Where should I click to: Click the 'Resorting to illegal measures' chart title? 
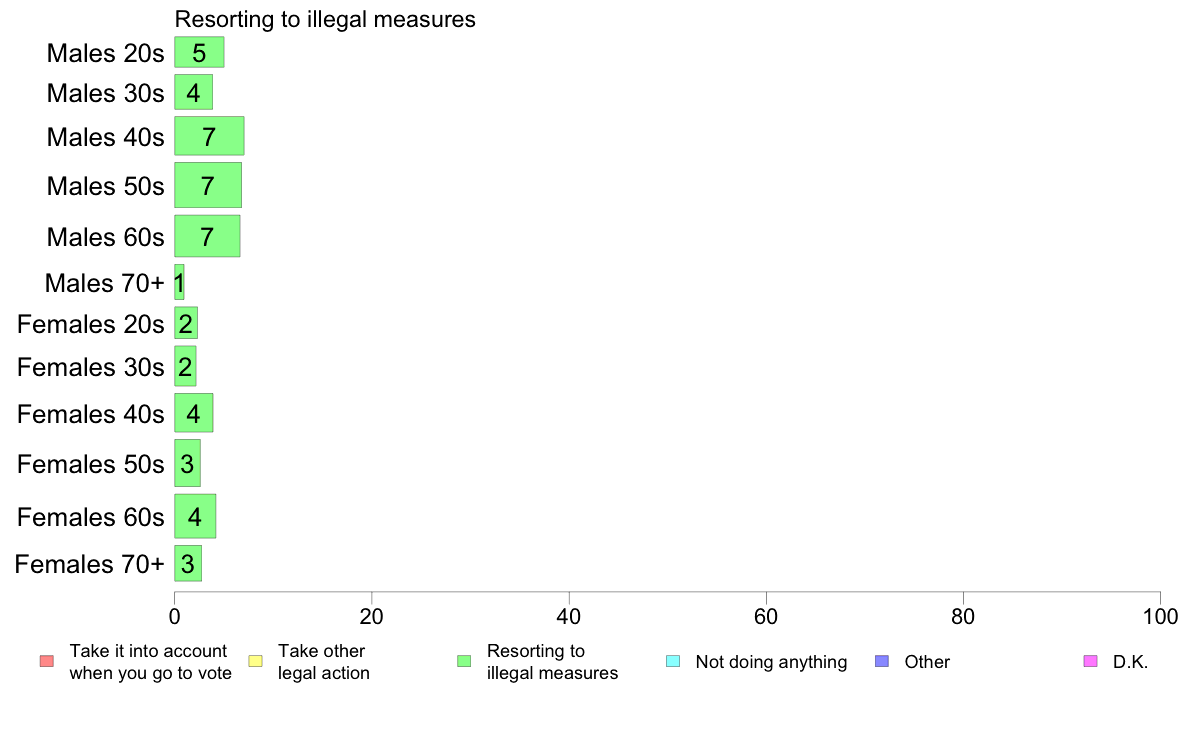(x=325, y=19)
